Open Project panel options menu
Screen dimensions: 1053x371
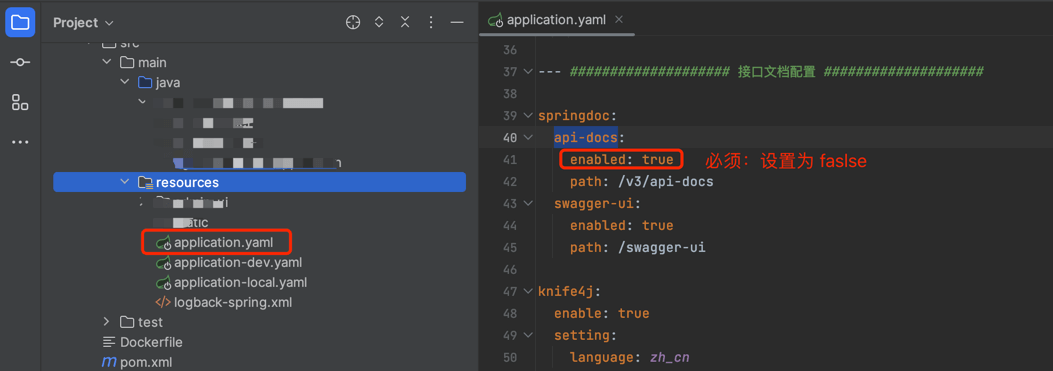click(431, 23)
